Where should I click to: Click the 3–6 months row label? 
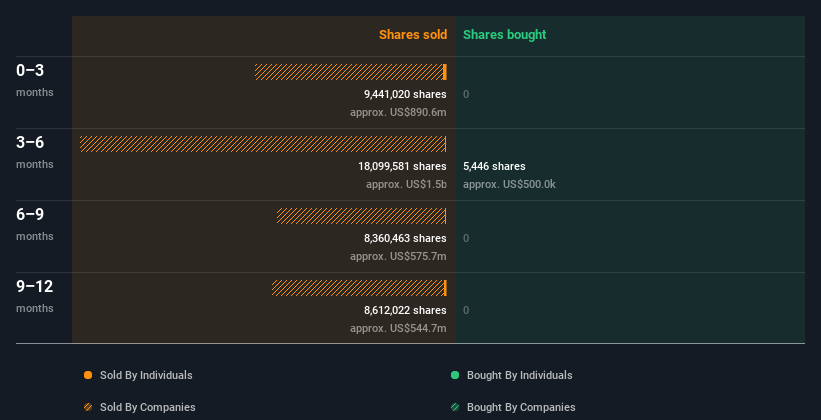[x=35, y=152]
